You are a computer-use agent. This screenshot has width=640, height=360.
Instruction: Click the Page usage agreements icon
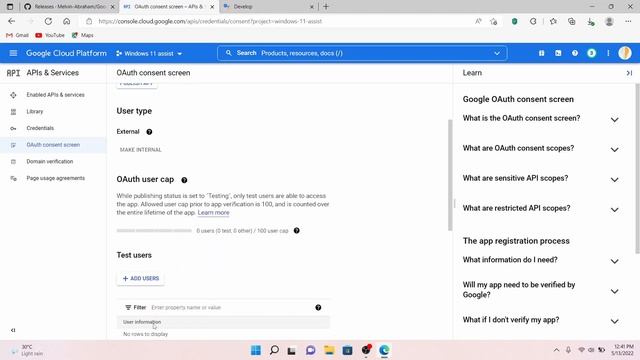pyautogui.click(x=13, y=178)
